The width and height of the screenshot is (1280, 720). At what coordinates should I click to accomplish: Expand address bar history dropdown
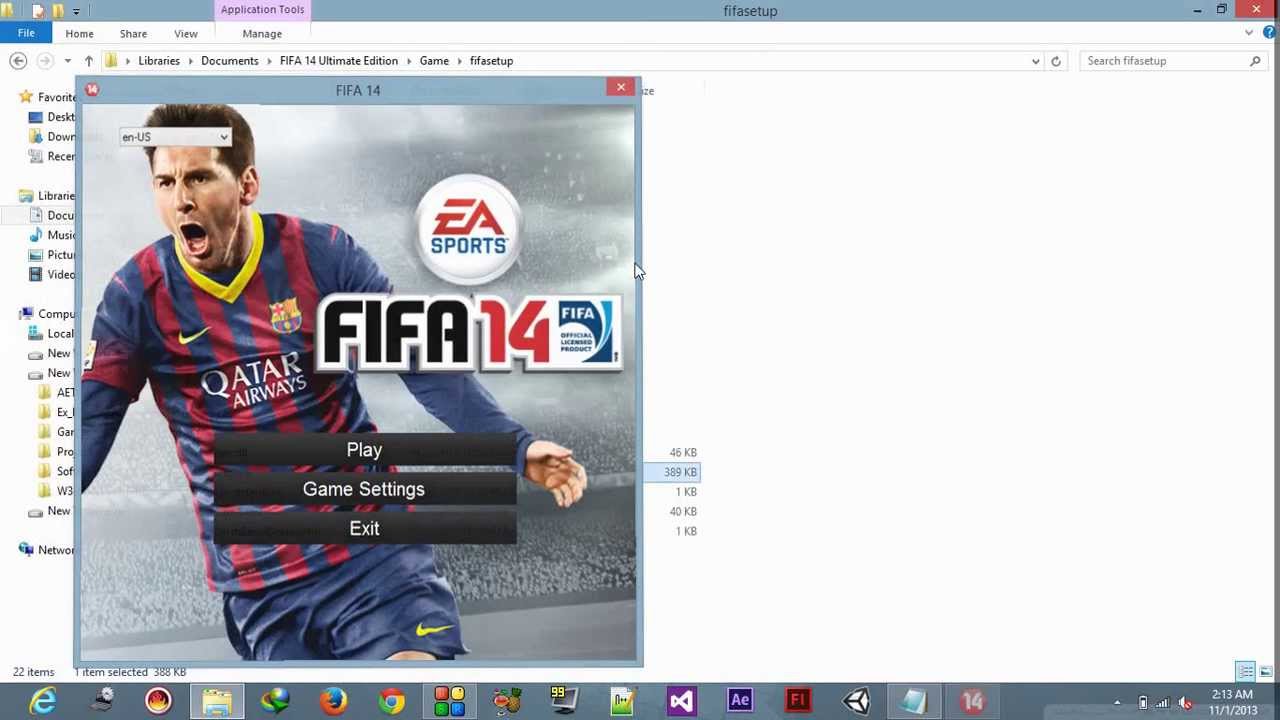[1035, 61]
